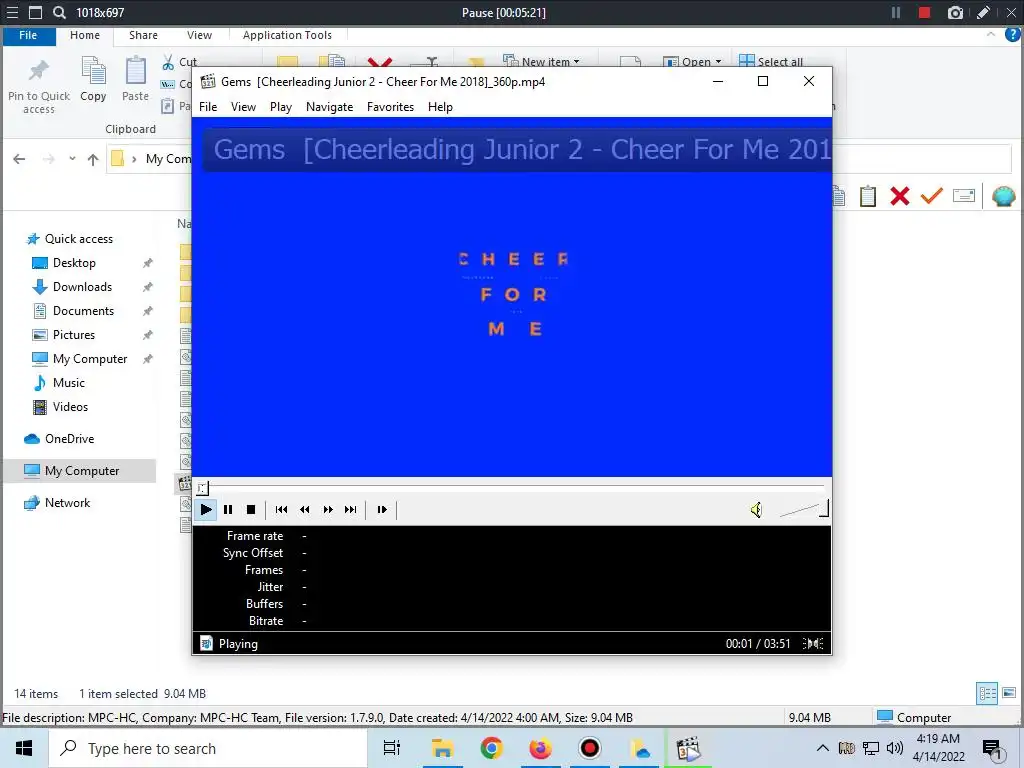The height and width of the screenshot is (768, 1024).
Task: Click the audio channel icon in status bar
Action: coord(813,644)
